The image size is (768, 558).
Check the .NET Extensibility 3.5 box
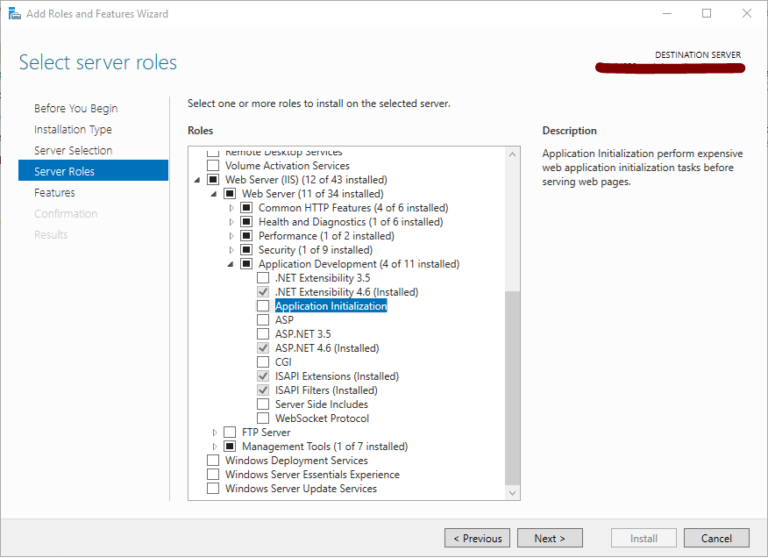coord(263,278)
